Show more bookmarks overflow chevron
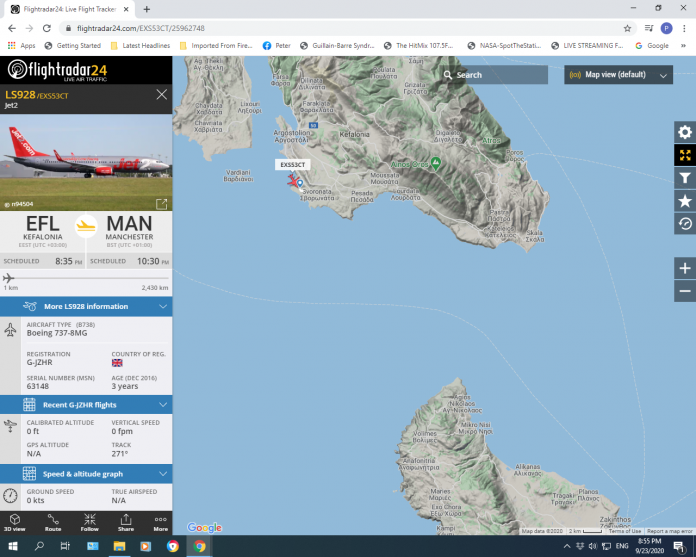This screenshot has width=696, height=557. [x=683, y=46]
